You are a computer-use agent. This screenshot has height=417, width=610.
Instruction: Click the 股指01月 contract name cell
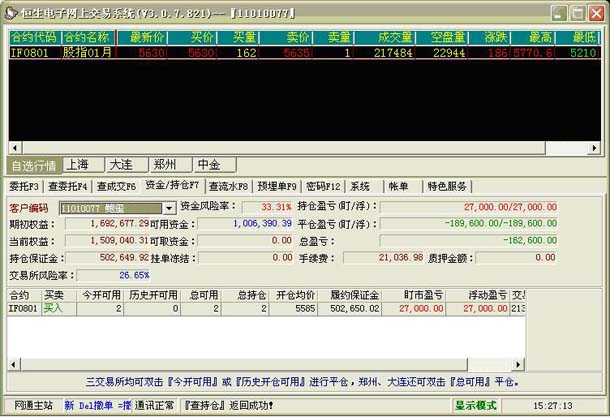click(x=88, y=53)
